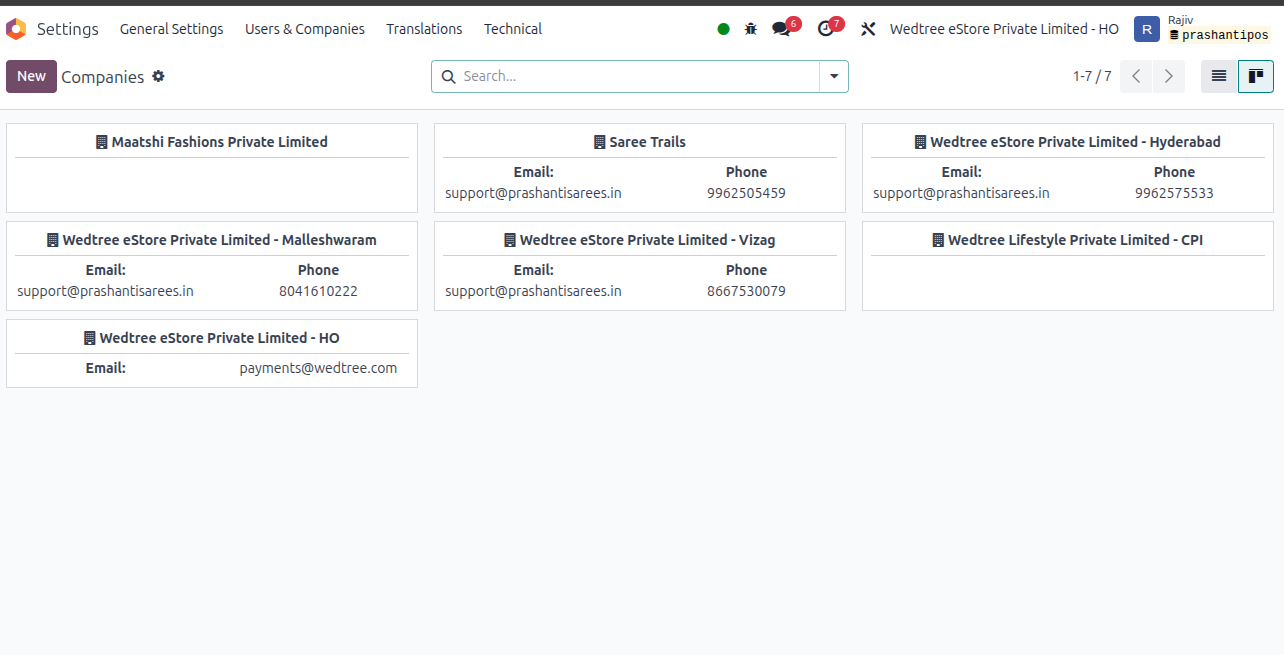Open the Odoo home apps icon
The image size is (1284, 655).
16,29
